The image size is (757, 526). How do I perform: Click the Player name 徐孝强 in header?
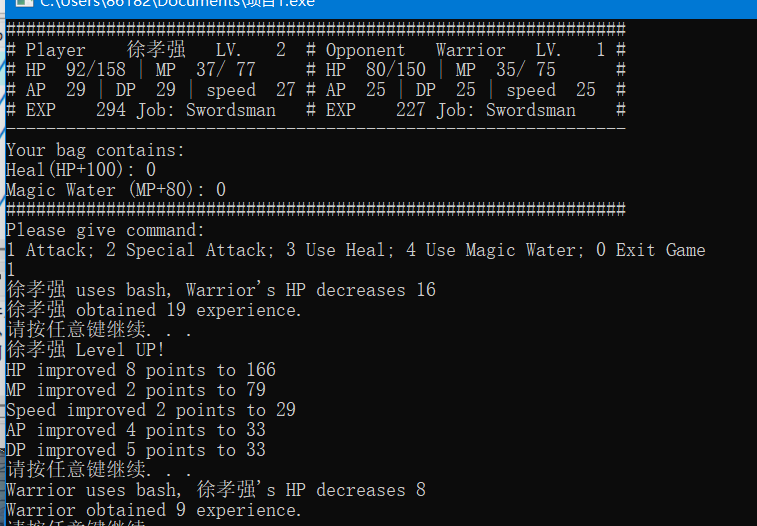click(156, 50)
